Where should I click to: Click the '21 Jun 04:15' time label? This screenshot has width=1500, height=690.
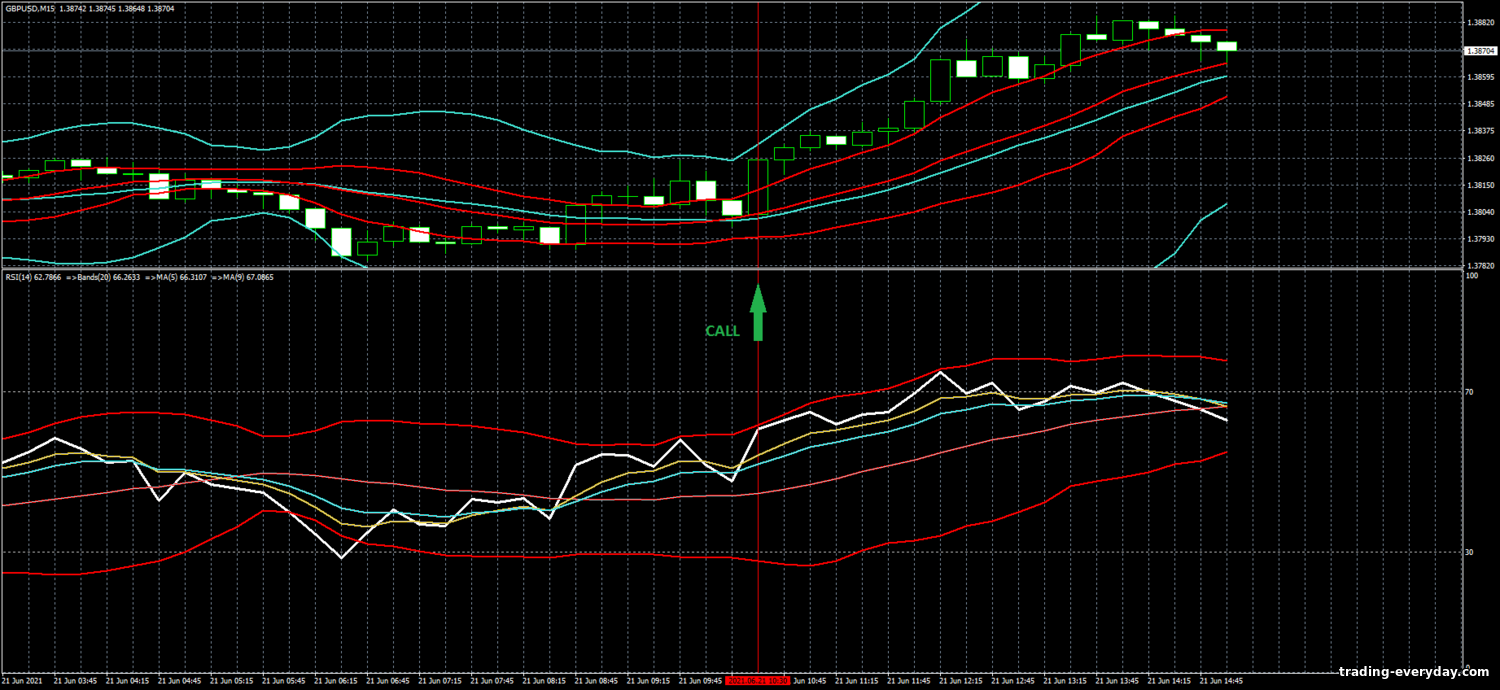point(126,681)
